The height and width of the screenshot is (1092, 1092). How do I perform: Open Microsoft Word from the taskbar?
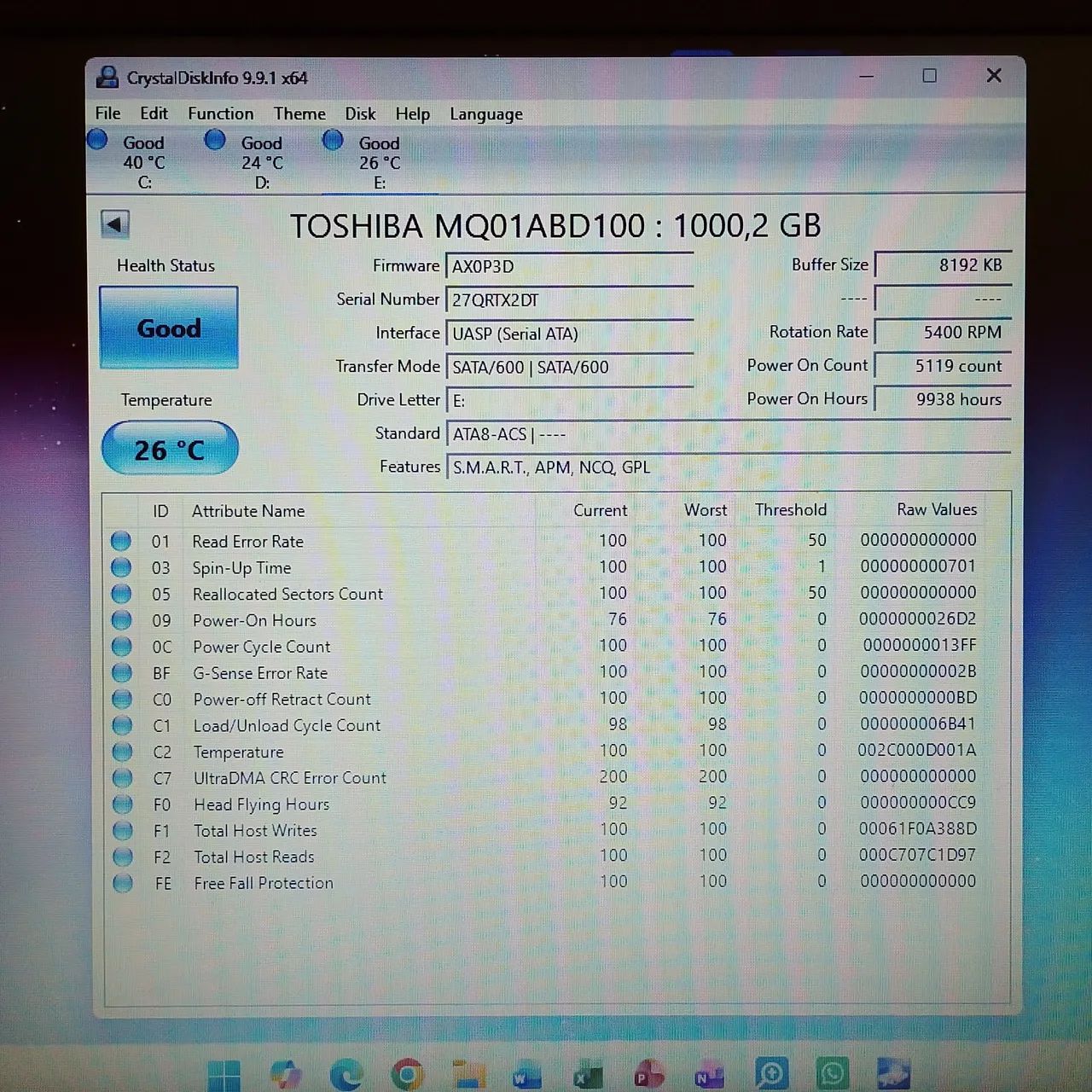coord(528,1076)
